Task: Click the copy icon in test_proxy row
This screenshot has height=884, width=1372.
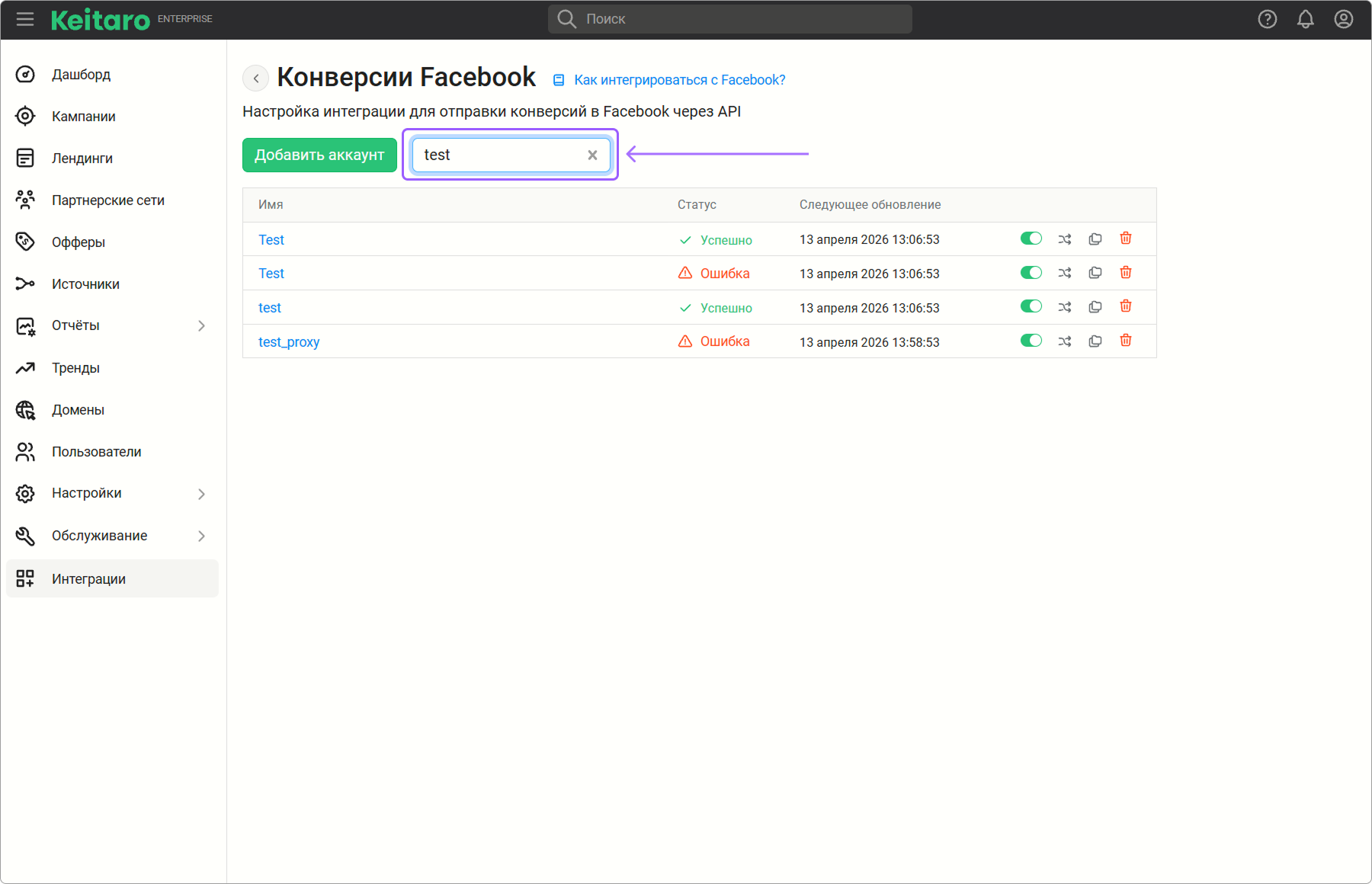Action: (x=1095, y=341)
